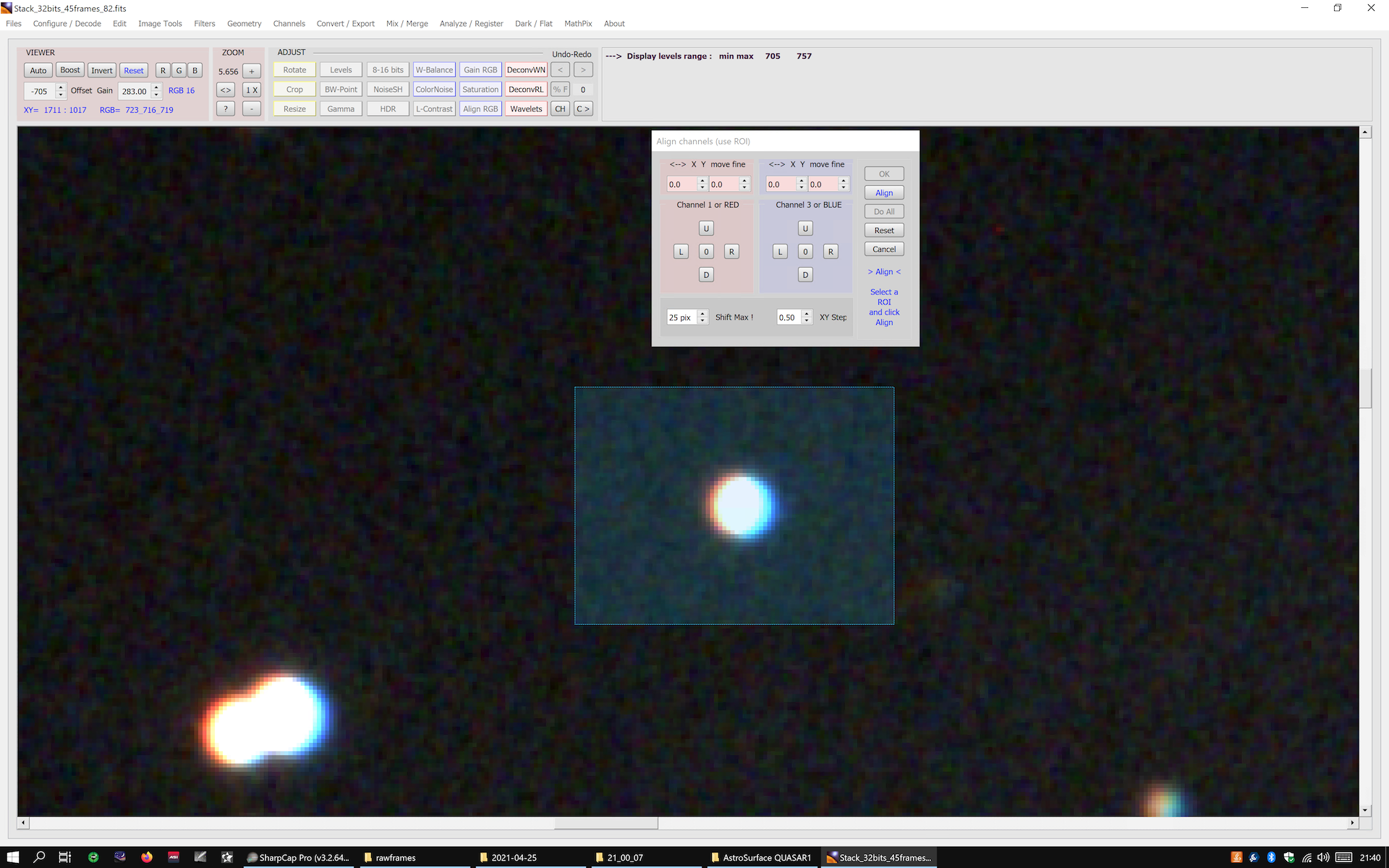Cancel the Align channels dialog
The width and height of the screenshot is (1389, 868).
pyautogui.click(x=884, y=250)
